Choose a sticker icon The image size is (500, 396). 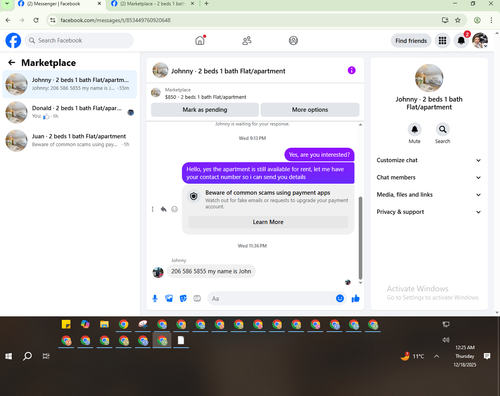(x=183, y=298)
